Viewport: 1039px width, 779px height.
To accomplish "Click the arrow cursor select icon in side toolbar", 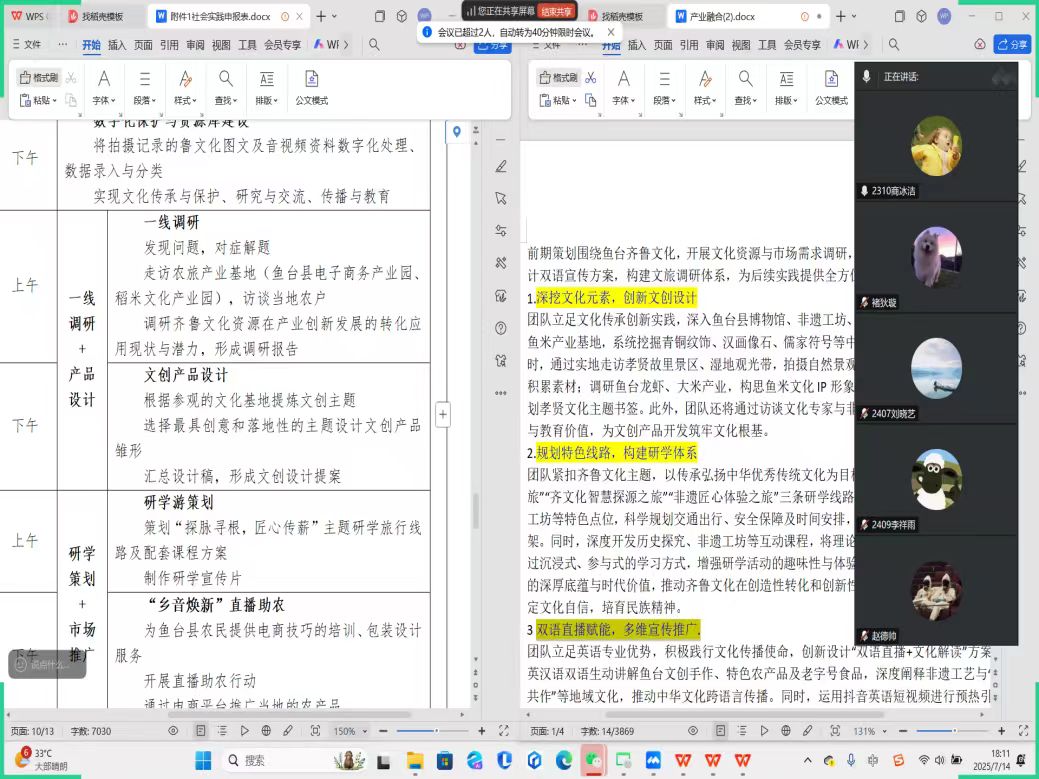I will pos(501,198).
